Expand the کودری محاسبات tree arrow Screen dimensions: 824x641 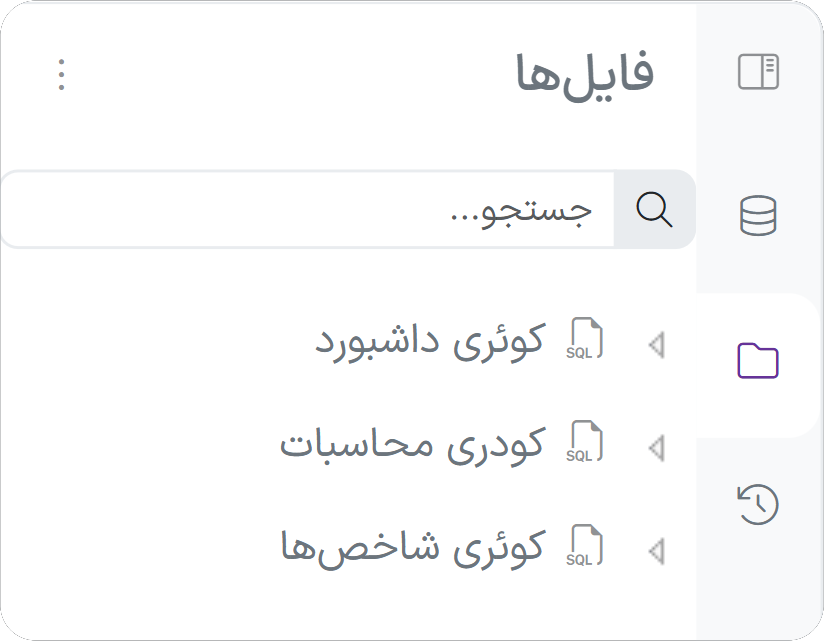tap(656, 447)
